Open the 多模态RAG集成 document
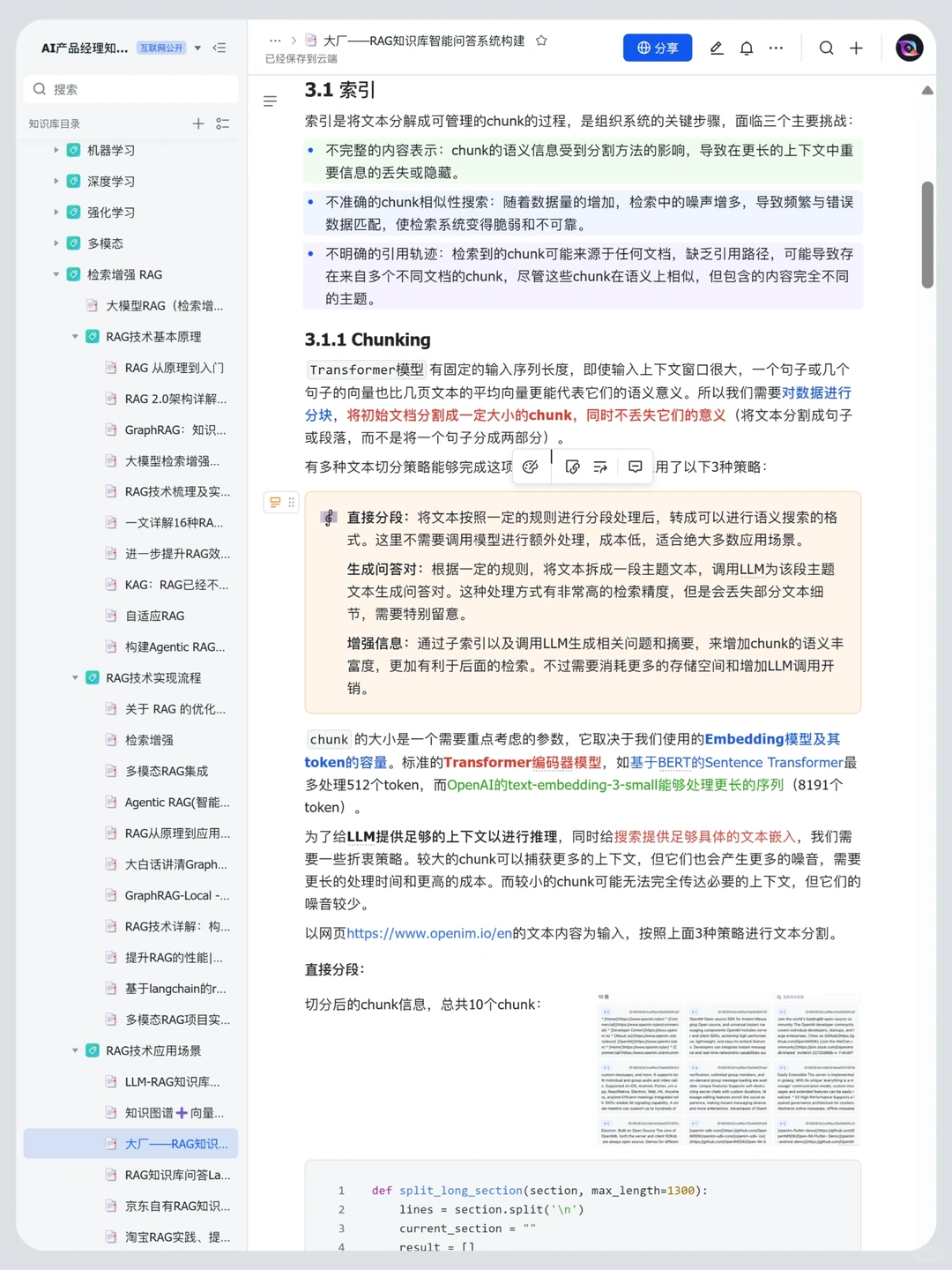Viewport: 952px width, 1270px height. coord(166,771)
